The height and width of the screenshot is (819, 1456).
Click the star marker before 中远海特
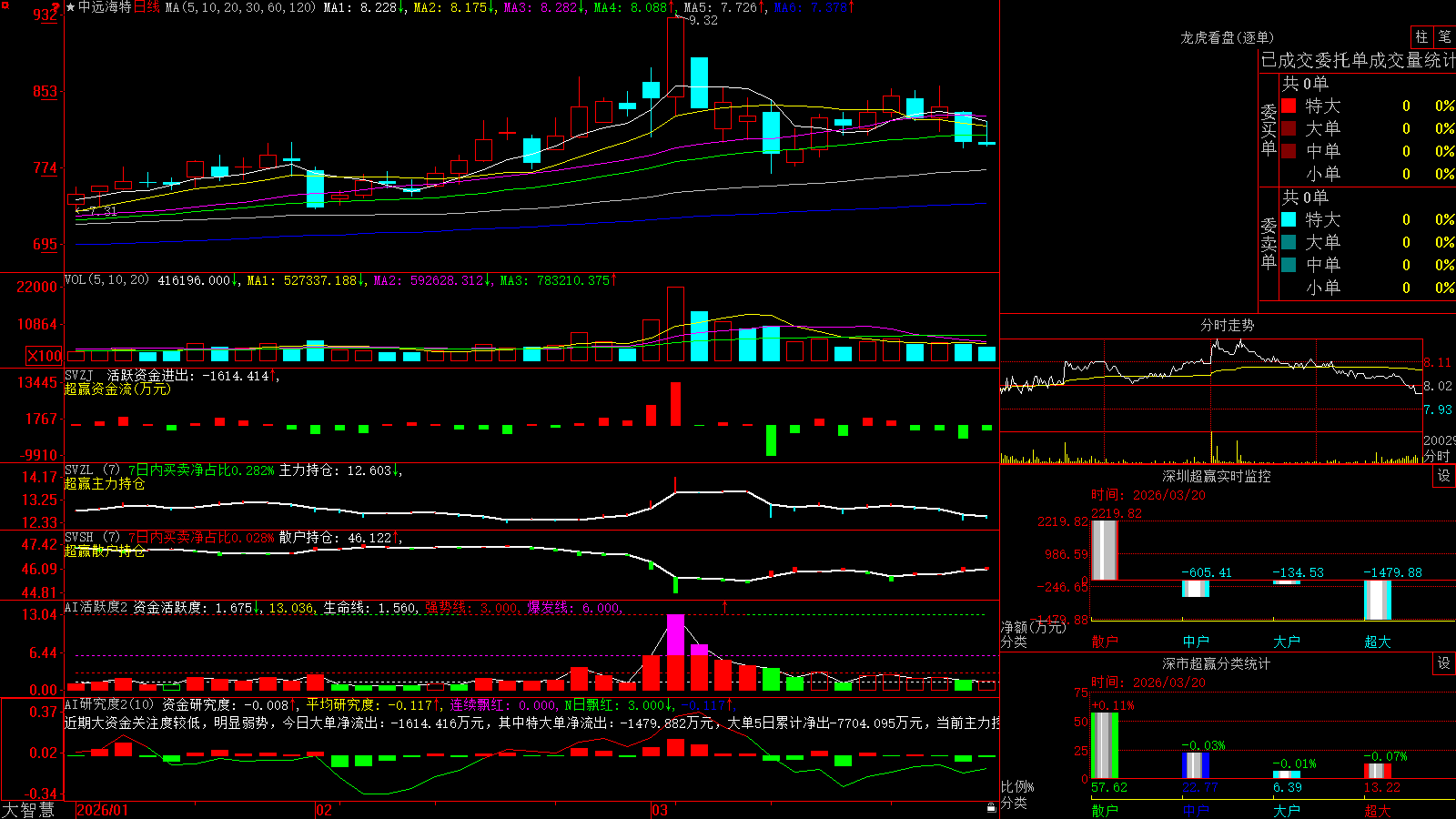(x=71, y=7)
